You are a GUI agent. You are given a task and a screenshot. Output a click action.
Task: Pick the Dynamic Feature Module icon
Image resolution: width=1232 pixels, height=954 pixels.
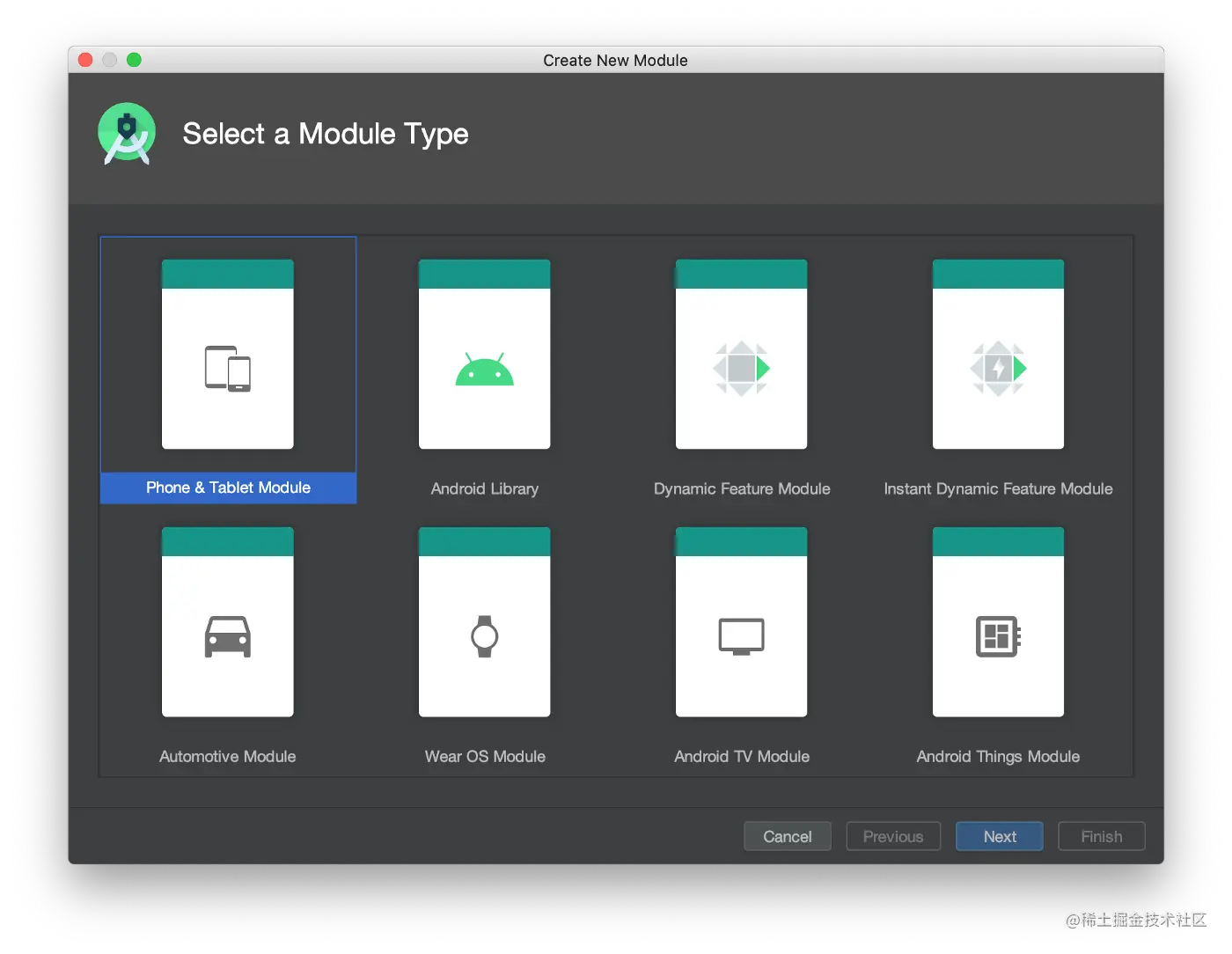pyautogui.click(x=741, y=368)
